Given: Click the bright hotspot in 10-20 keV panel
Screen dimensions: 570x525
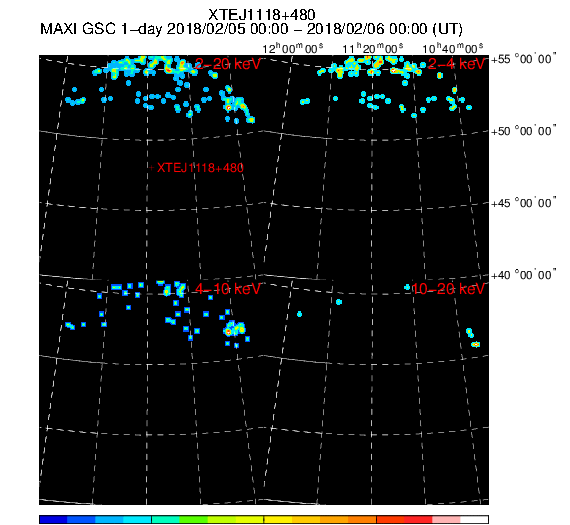Looking at the screenshot, I should coord(475,344).
